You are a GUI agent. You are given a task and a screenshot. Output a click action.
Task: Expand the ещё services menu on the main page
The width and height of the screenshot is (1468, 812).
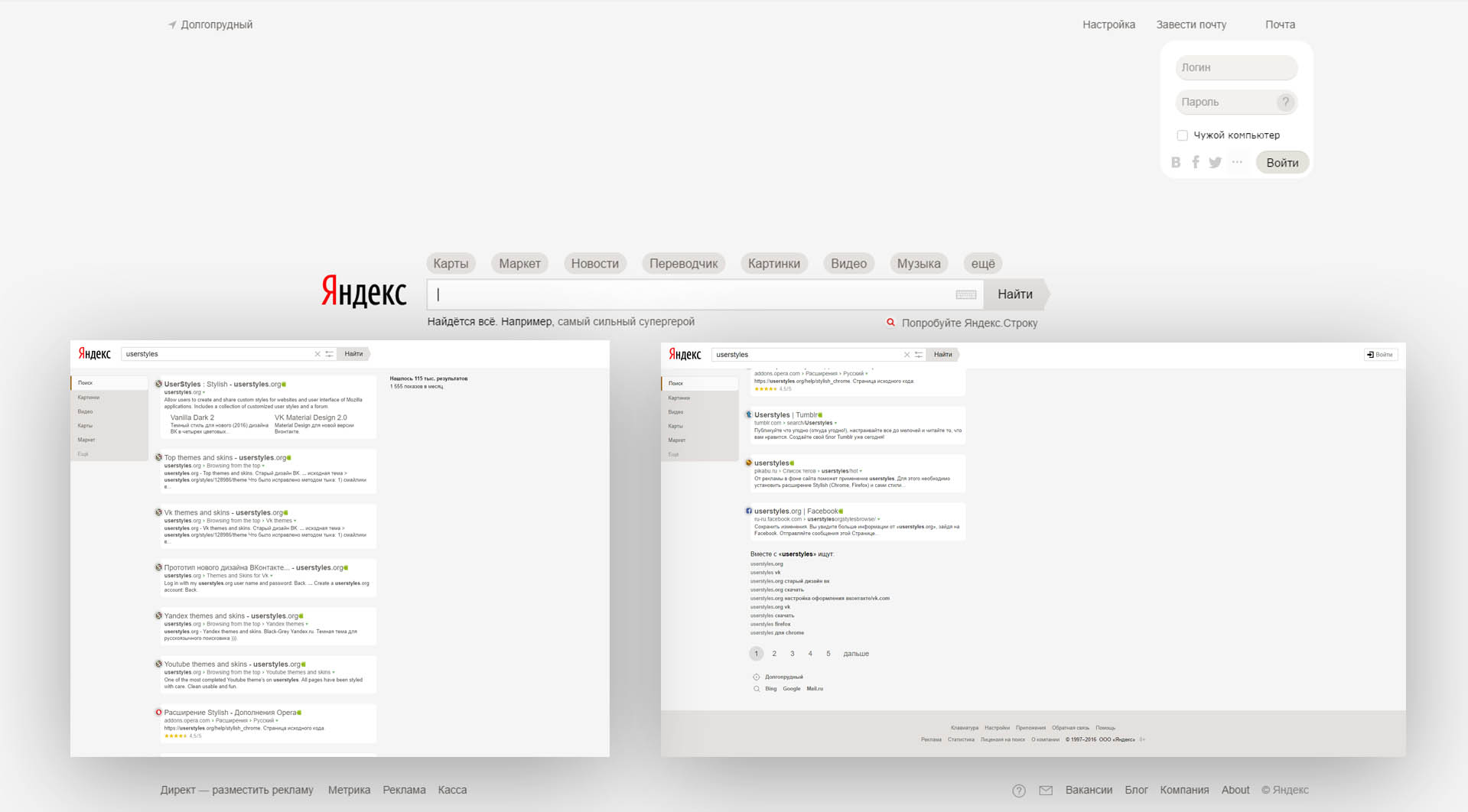click(983, 264)
